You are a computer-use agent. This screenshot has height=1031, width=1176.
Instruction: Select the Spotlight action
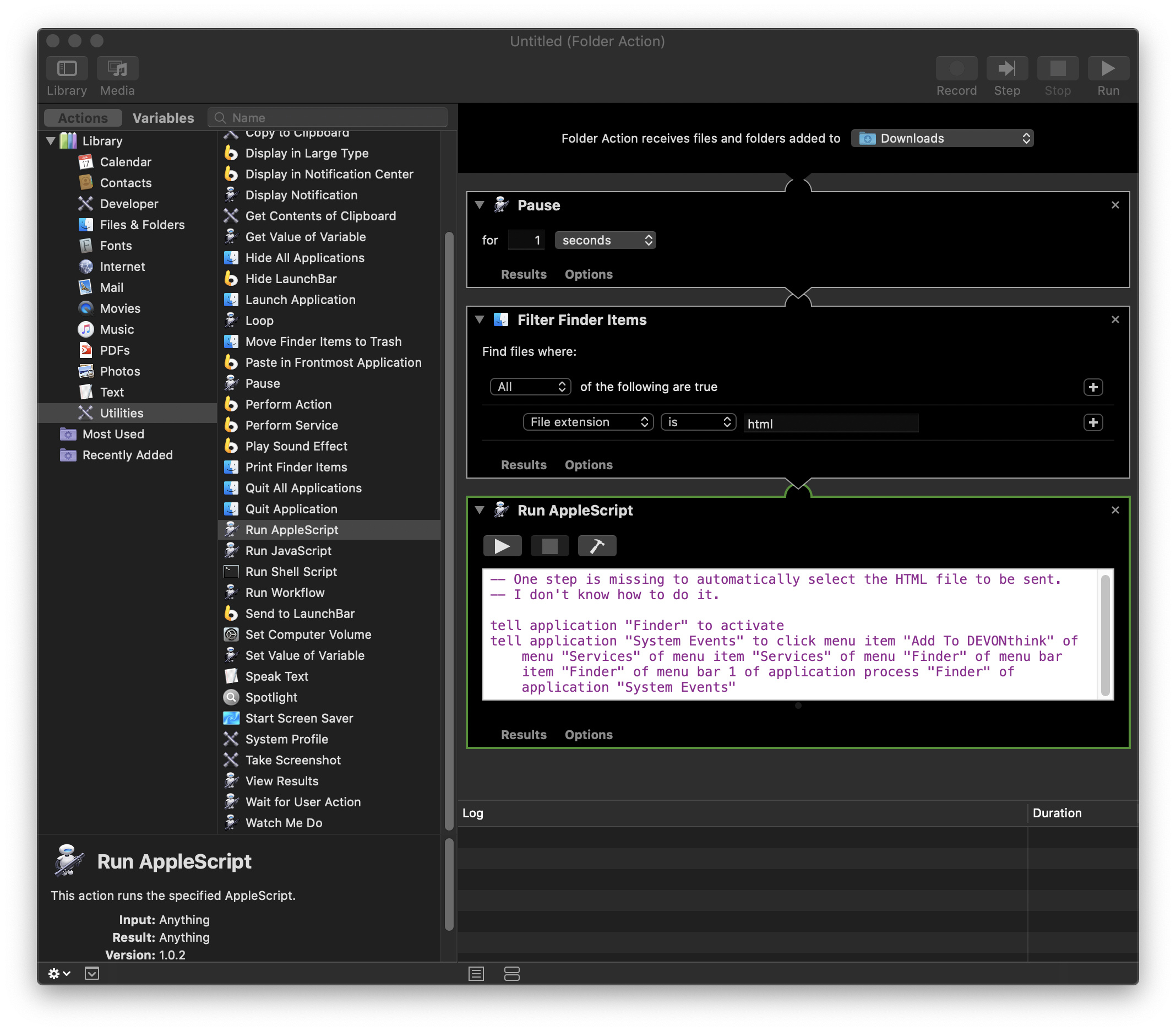[271, 697]
